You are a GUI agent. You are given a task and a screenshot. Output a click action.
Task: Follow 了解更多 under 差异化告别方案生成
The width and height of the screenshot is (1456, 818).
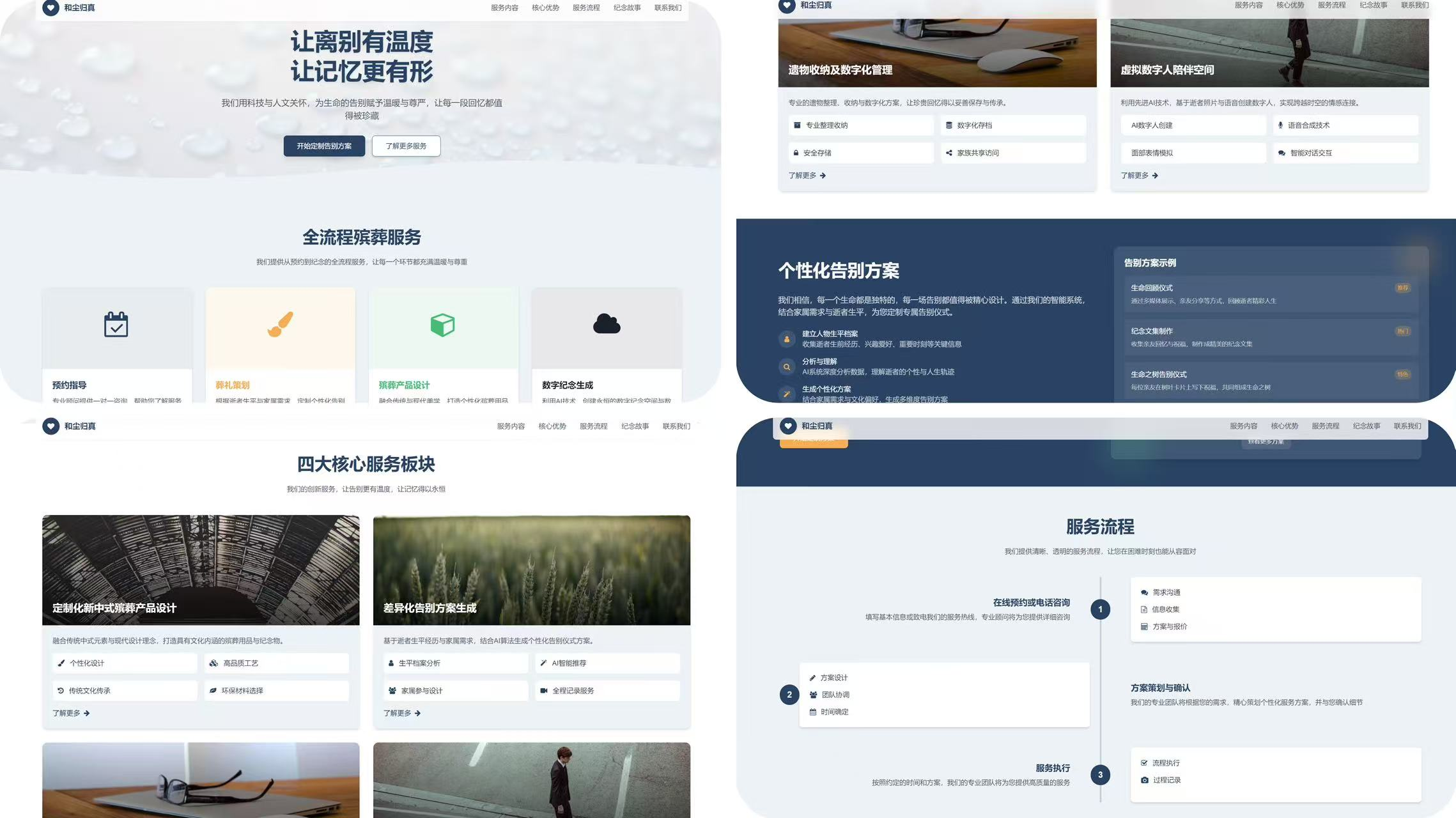[x=402, y=713]
